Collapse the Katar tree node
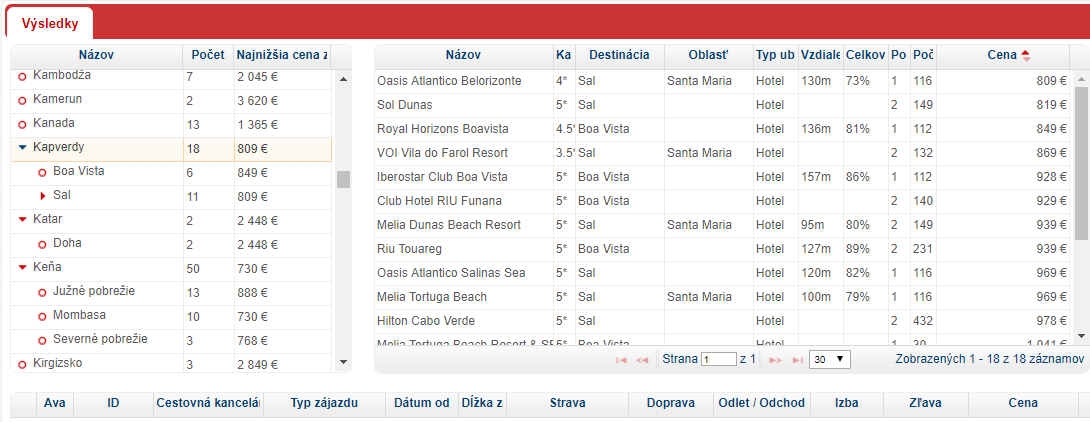The image size is (1090, 422). [x=22, y=220]
